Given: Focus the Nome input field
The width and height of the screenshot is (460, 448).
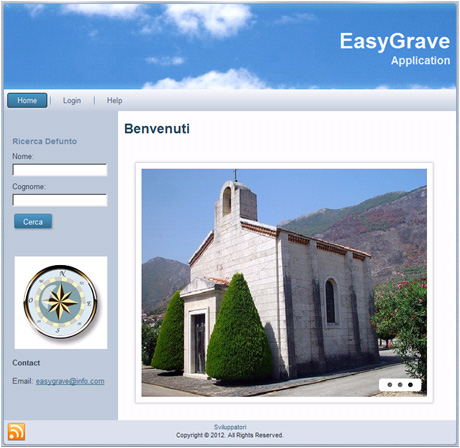Looking at the screenshot, I should point(60,170).
